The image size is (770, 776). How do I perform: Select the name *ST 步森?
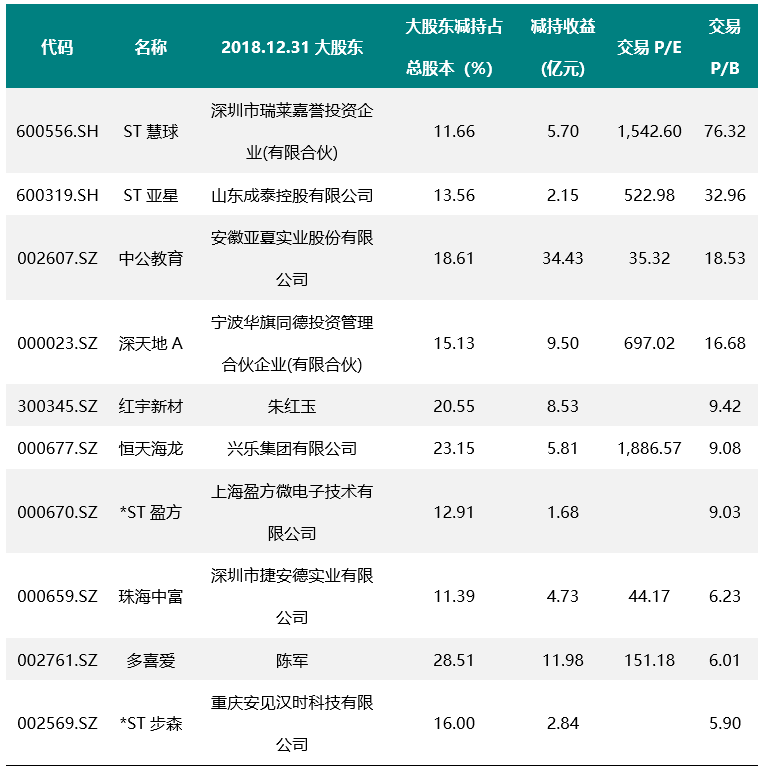[x=150, y=724]
